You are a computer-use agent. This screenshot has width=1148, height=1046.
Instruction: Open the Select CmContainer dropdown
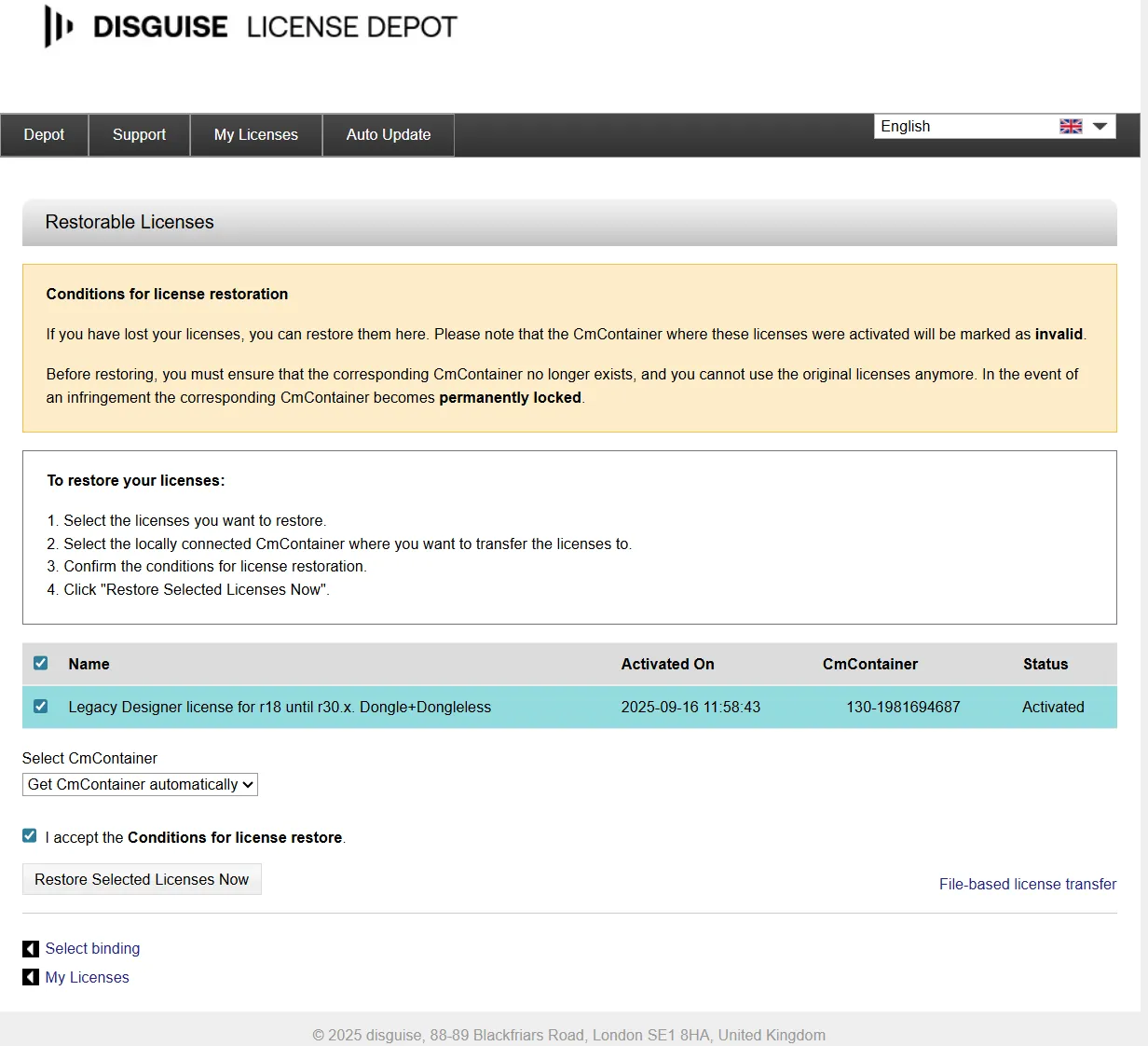139,784
